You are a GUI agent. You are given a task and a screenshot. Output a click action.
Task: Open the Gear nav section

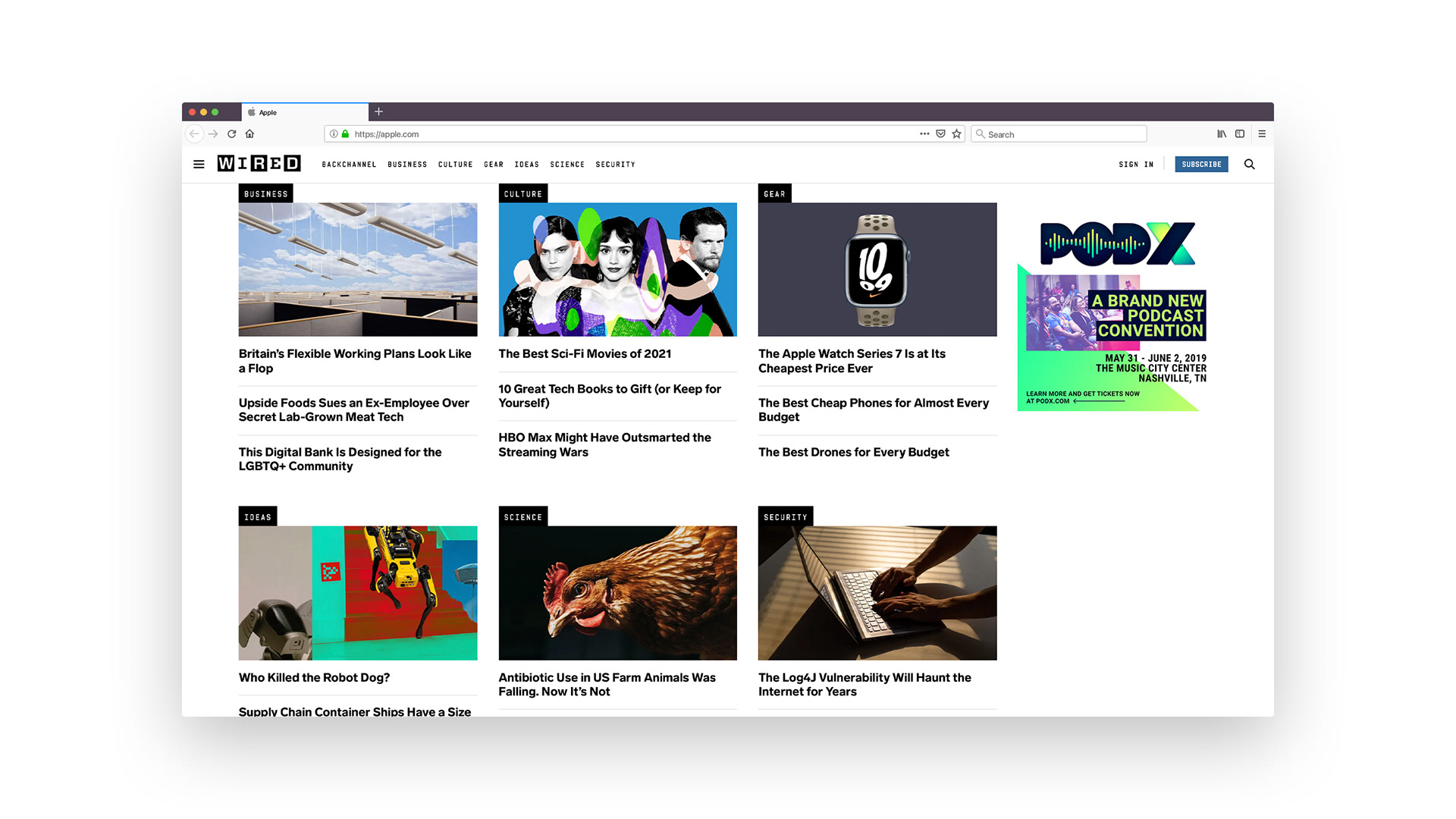[494, 165]
